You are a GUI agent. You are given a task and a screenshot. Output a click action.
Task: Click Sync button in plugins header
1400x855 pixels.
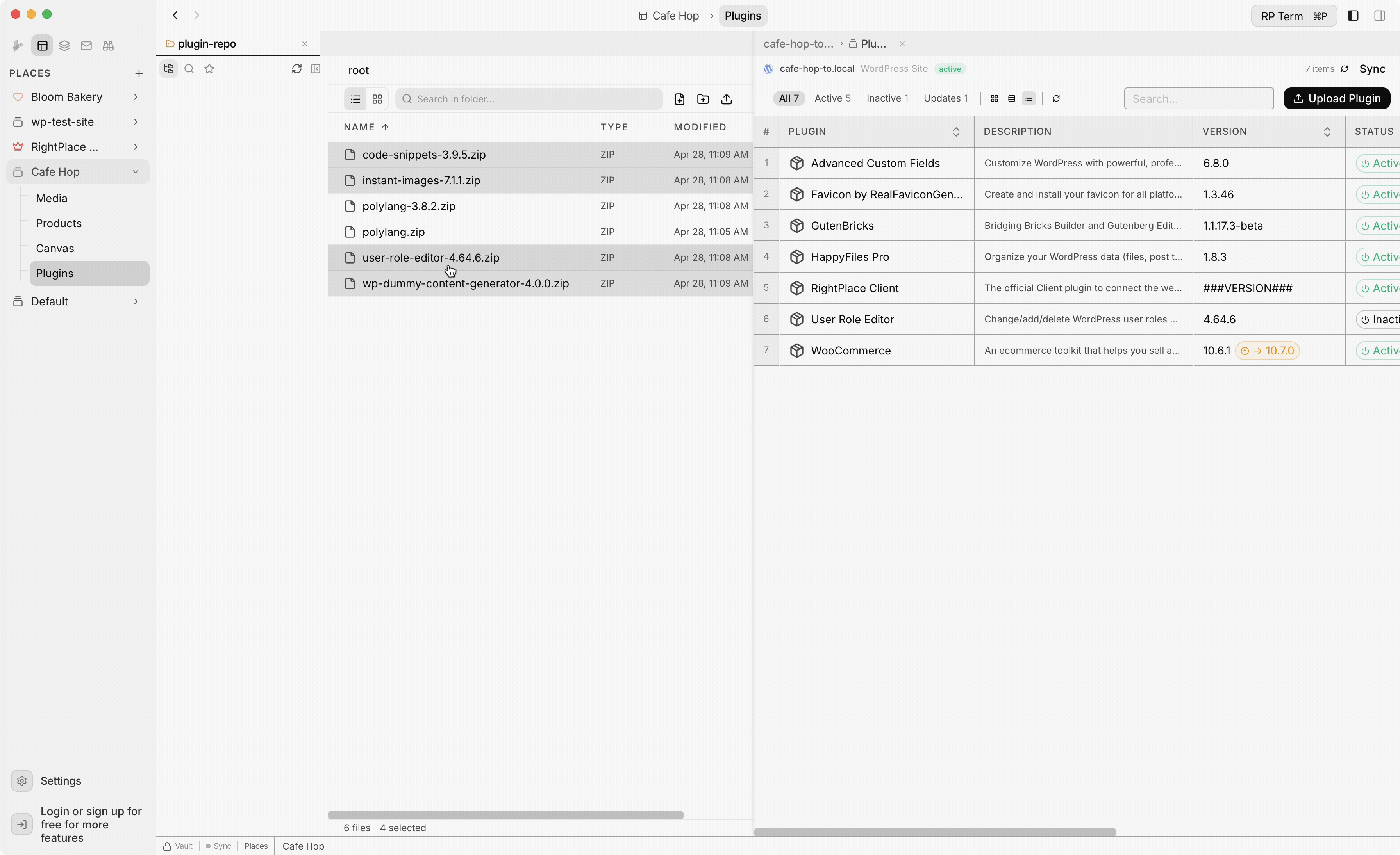(1372, 69)
